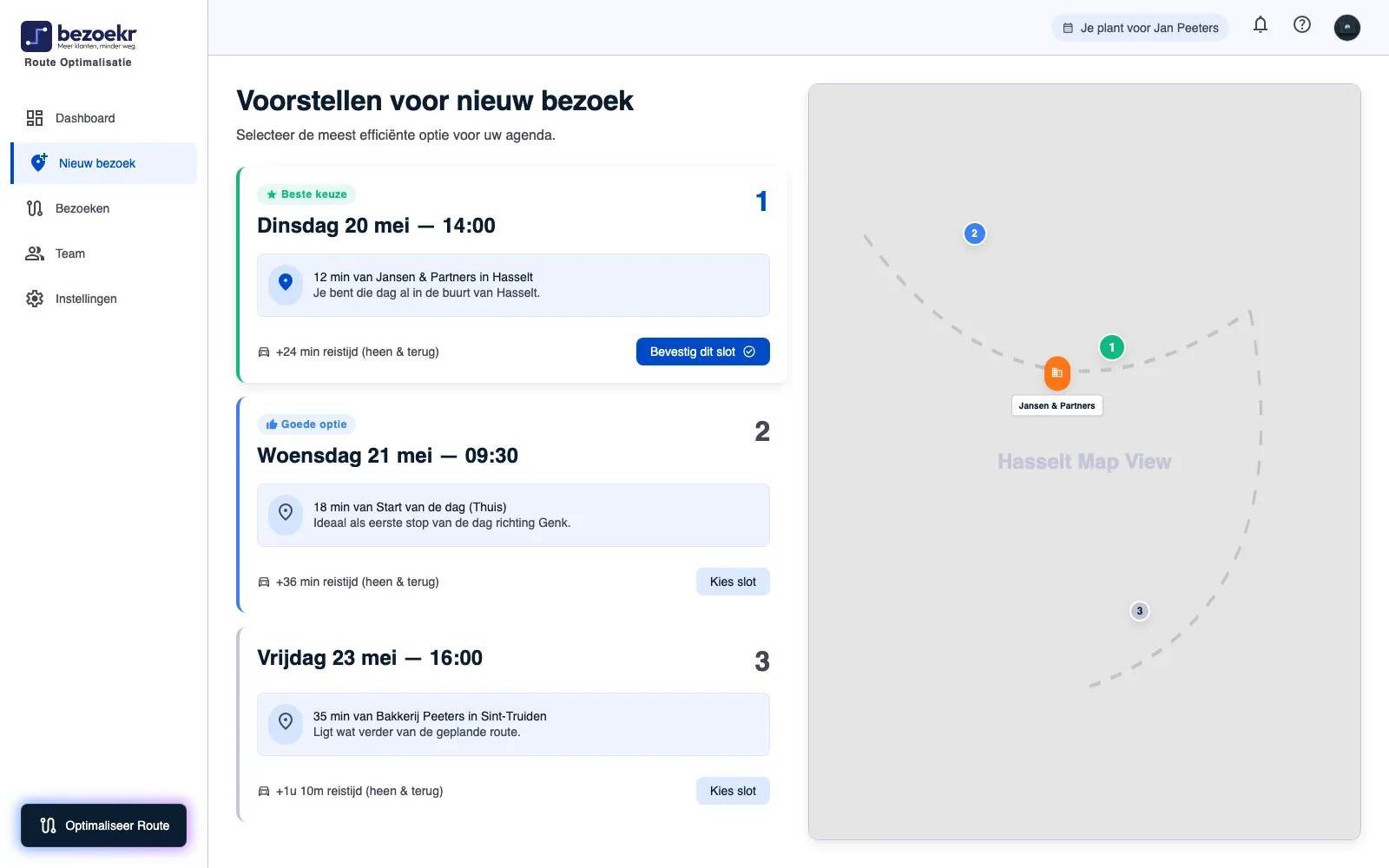This screenshot has height=868, width=1389.
Task: Click rank number 1 on the first card
Action: pyautogui.click(x=761, y=201)
